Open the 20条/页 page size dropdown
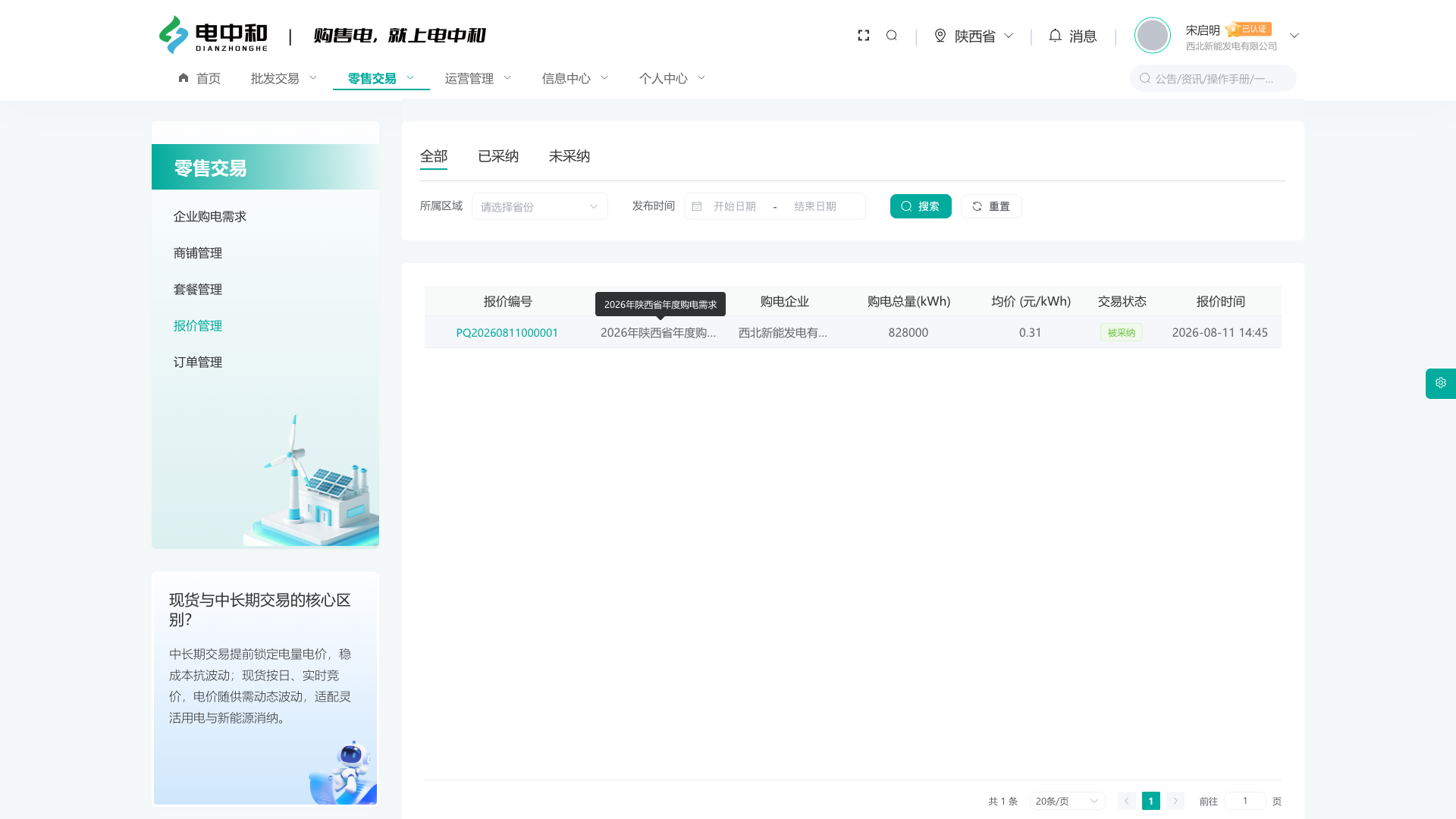The height and width of the screenshot is (819, 1456). 1067,801
